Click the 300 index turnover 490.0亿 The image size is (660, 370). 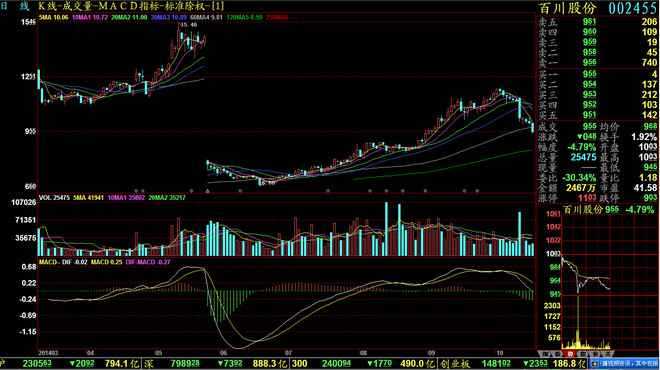click(x=418, y=364)
